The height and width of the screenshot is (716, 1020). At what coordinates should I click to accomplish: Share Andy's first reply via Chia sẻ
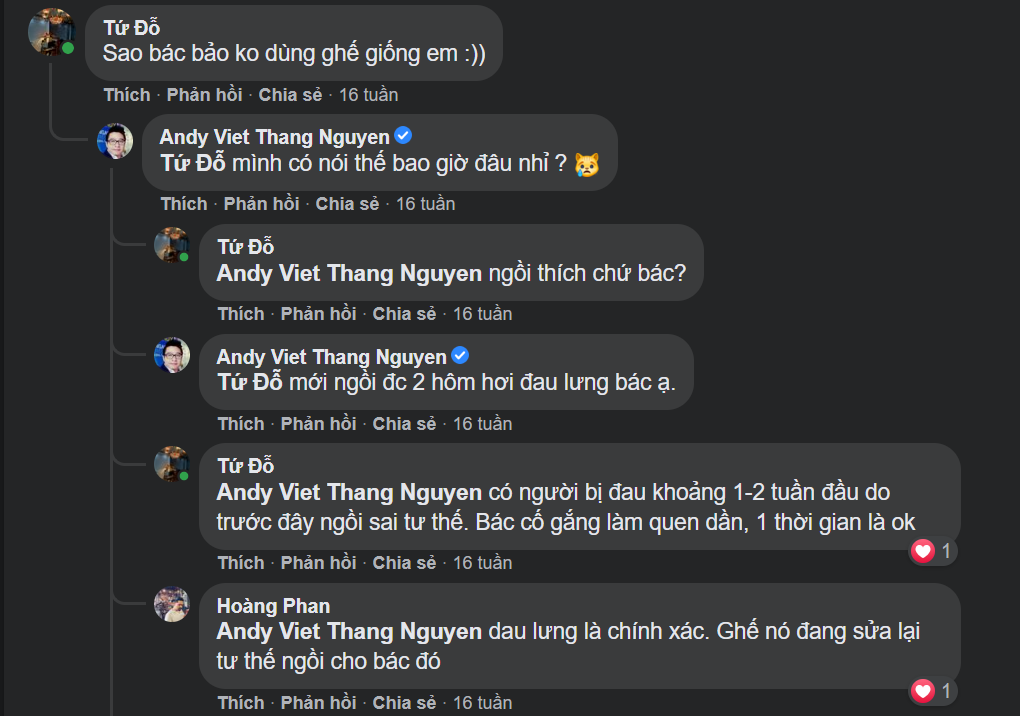pos(347,204)
